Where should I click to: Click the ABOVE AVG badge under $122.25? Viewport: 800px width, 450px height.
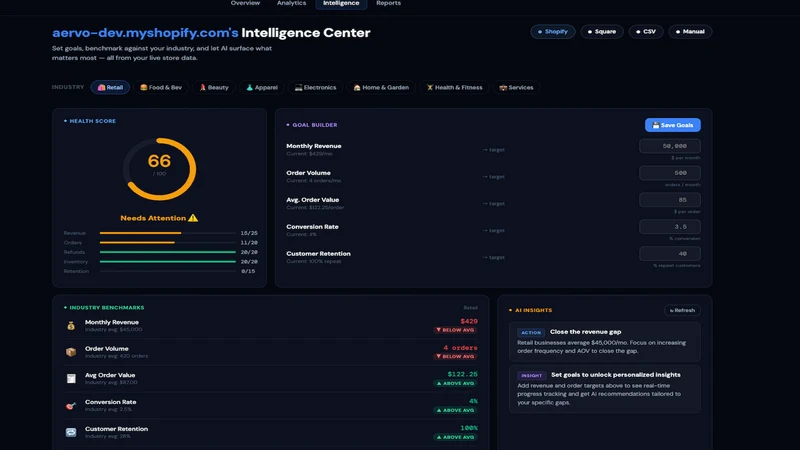coord(455,383)
